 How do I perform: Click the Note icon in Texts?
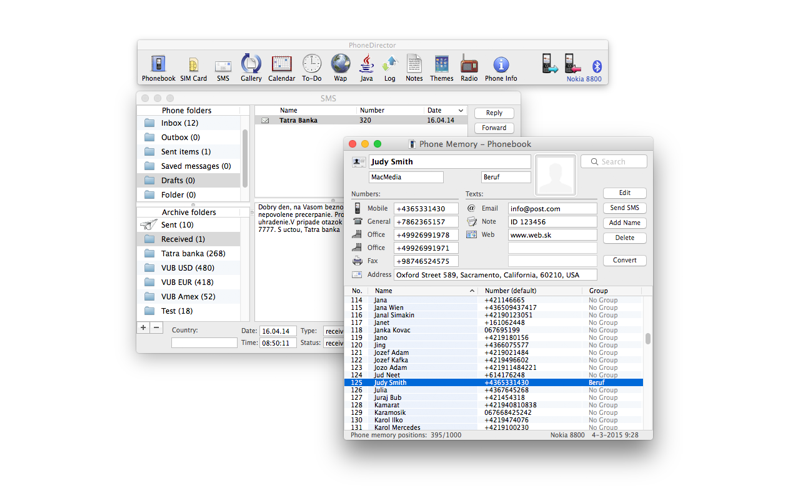pyautogui.click(x=471, y=221)
